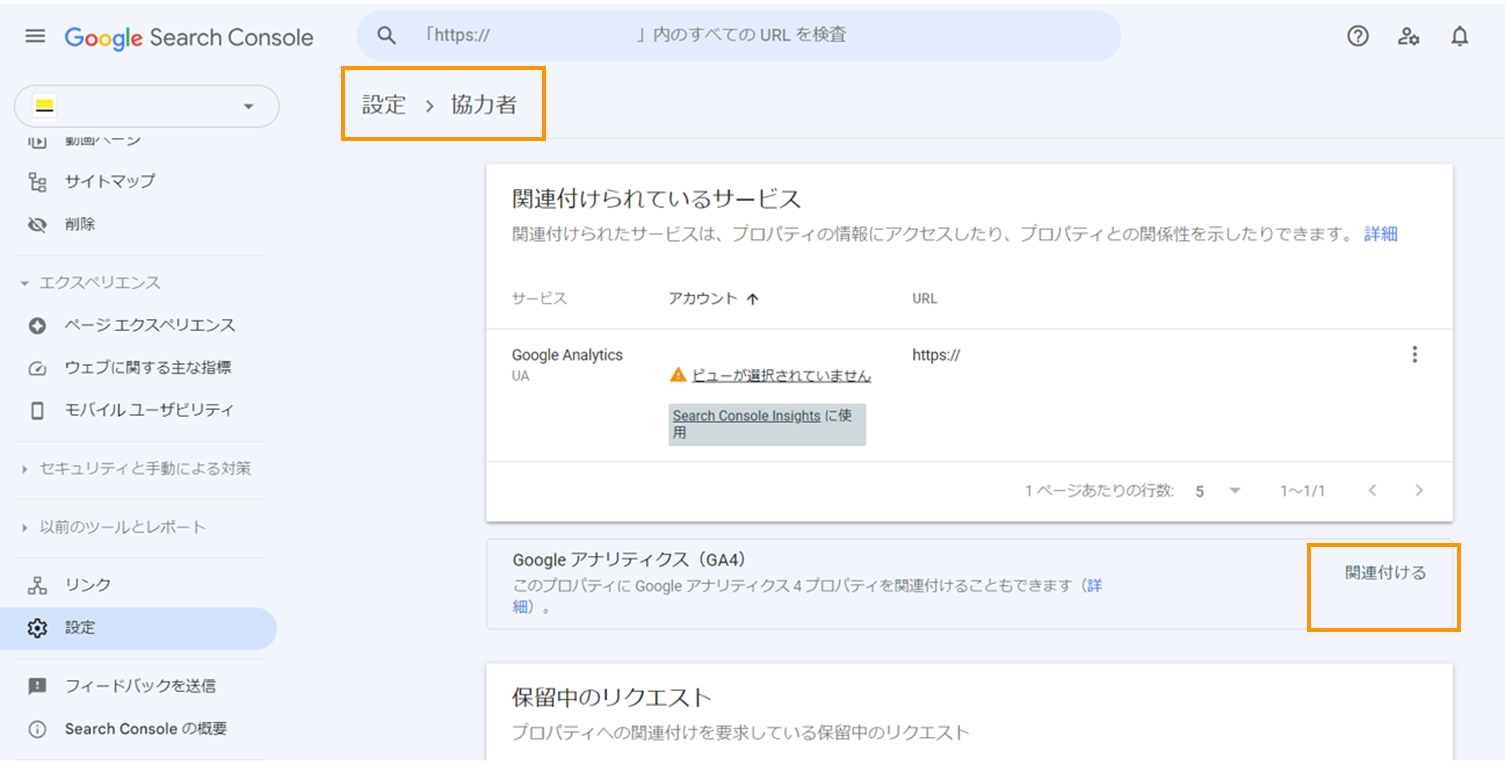Click the sitemap icon in sidebar
1505x765 pixels.
point(38,182)
